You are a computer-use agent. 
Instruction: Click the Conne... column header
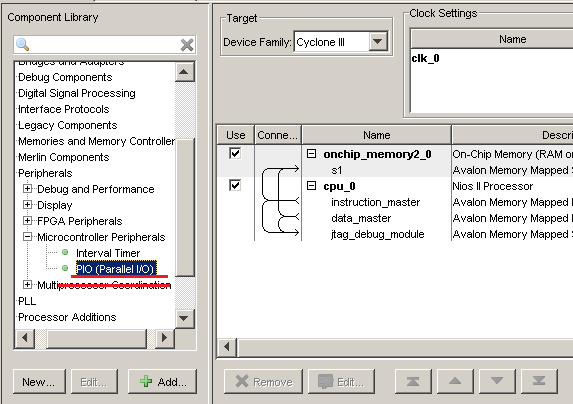tap(278, 135)
